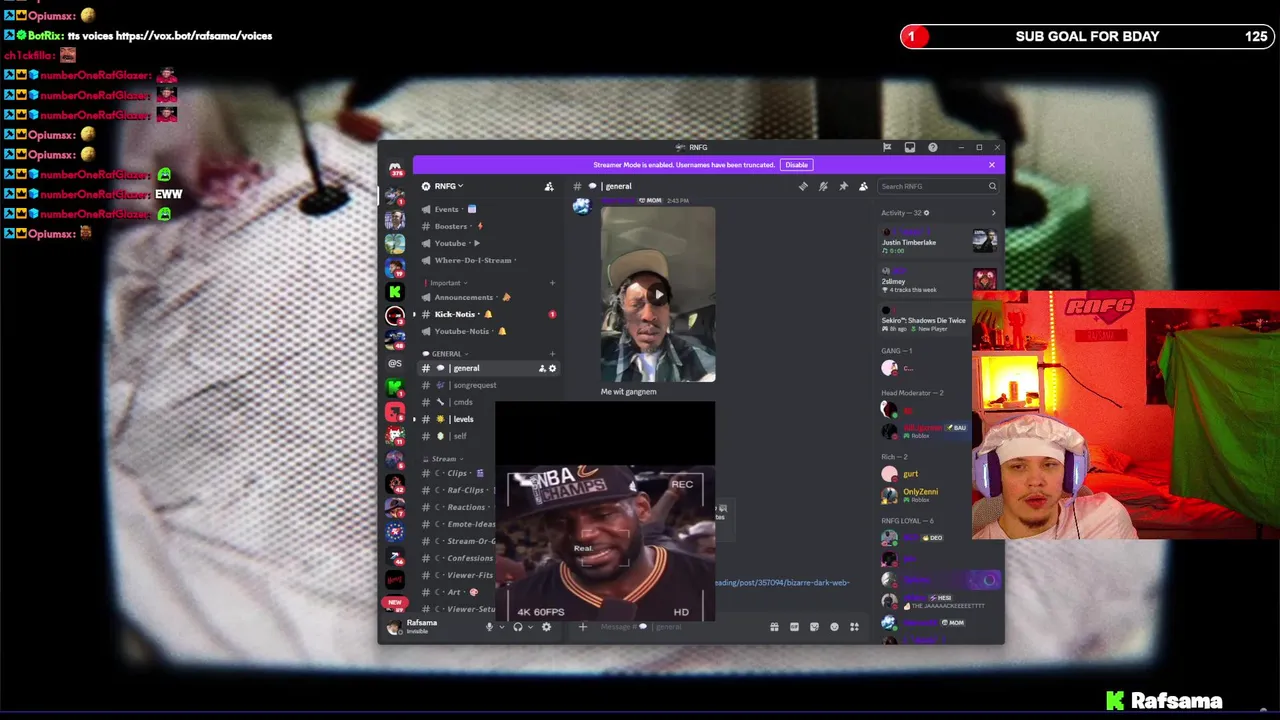Play the video in 'Me wit gangnem' message

point(658,294)
